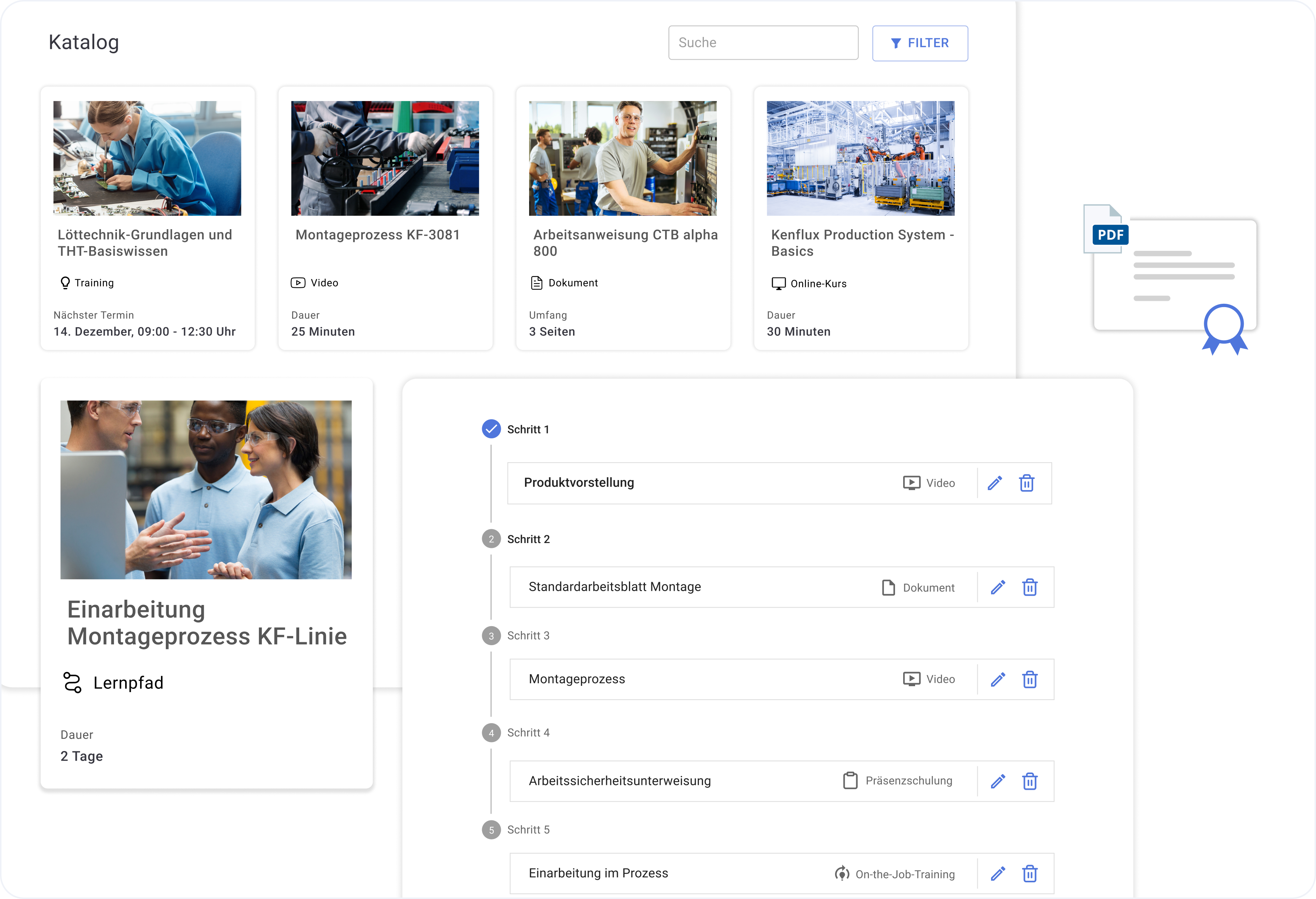
Task: Click the Suche search field
Action: coord(763,43)
